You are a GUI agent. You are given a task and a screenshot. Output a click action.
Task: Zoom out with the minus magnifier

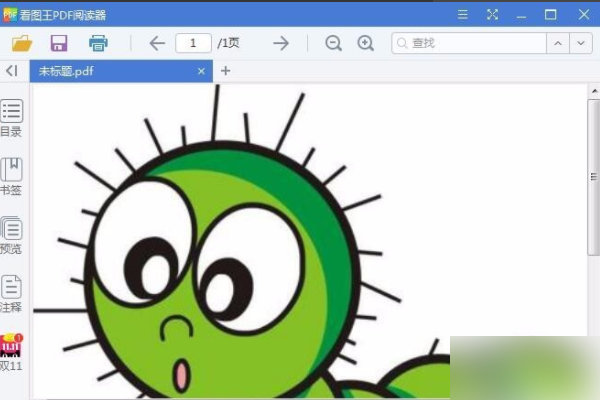pos(333,43)
